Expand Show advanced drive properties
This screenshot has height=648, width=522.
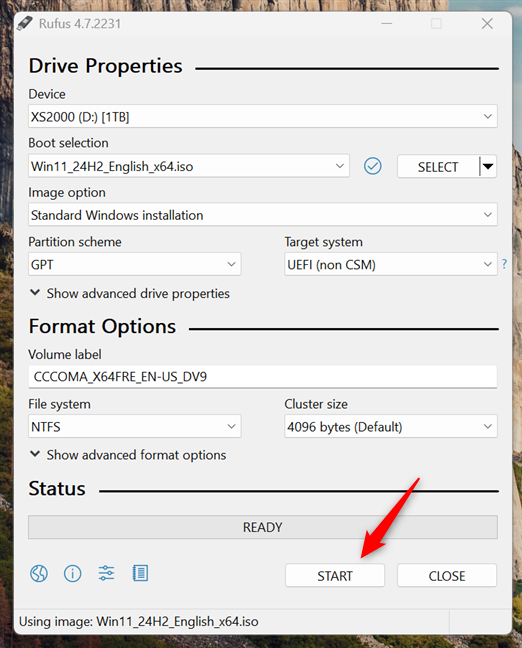tap(130, 293)
